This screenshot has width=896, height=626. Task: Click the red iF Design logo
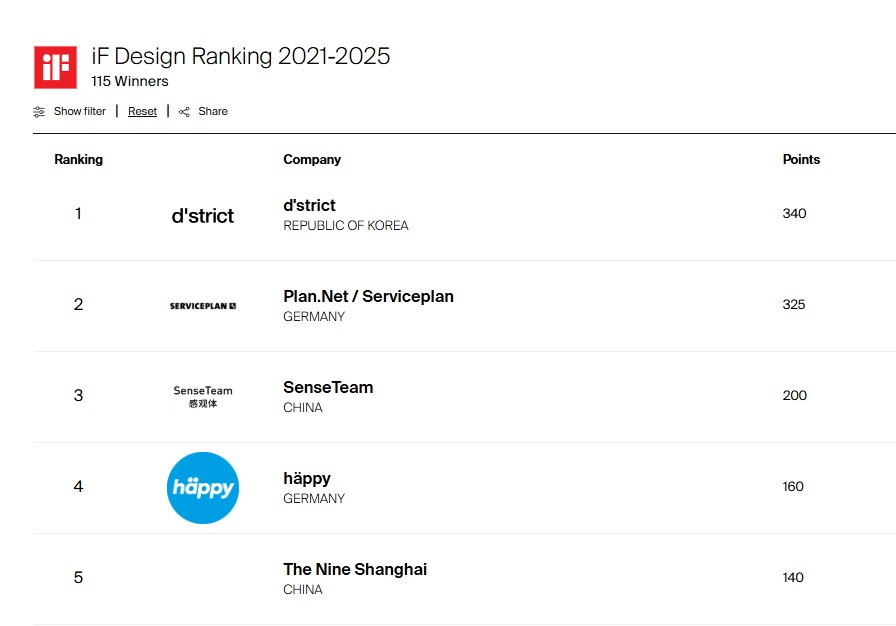tap(55, 67)
